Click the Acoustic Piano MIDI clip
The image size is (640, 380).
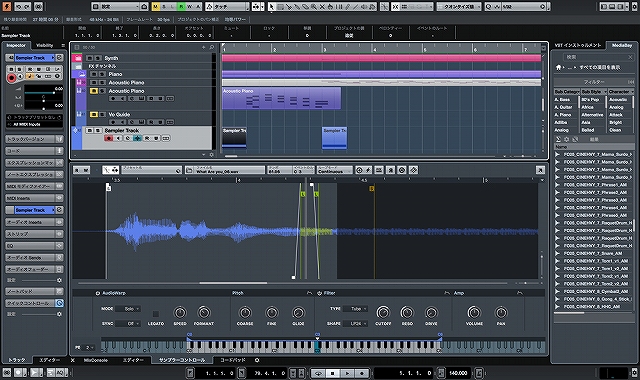tap(281, 98)
